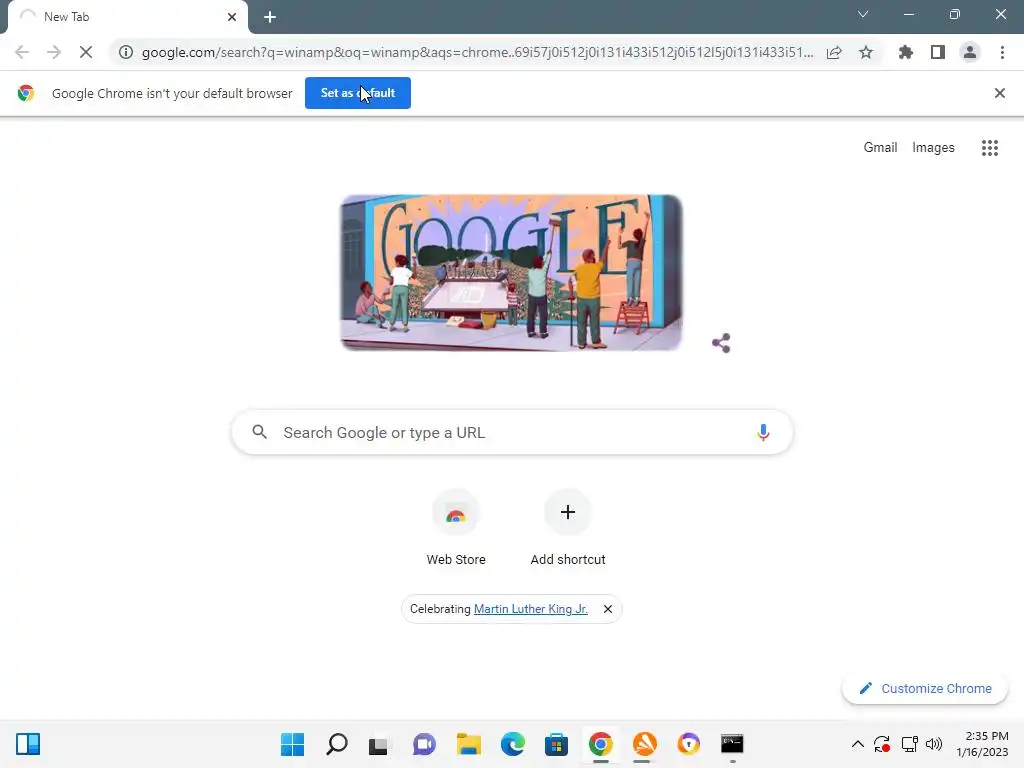The height and width of the screenshot is (768, 1024).
Task: Open File Explorer in taskbar
Action: coord(468,744)
